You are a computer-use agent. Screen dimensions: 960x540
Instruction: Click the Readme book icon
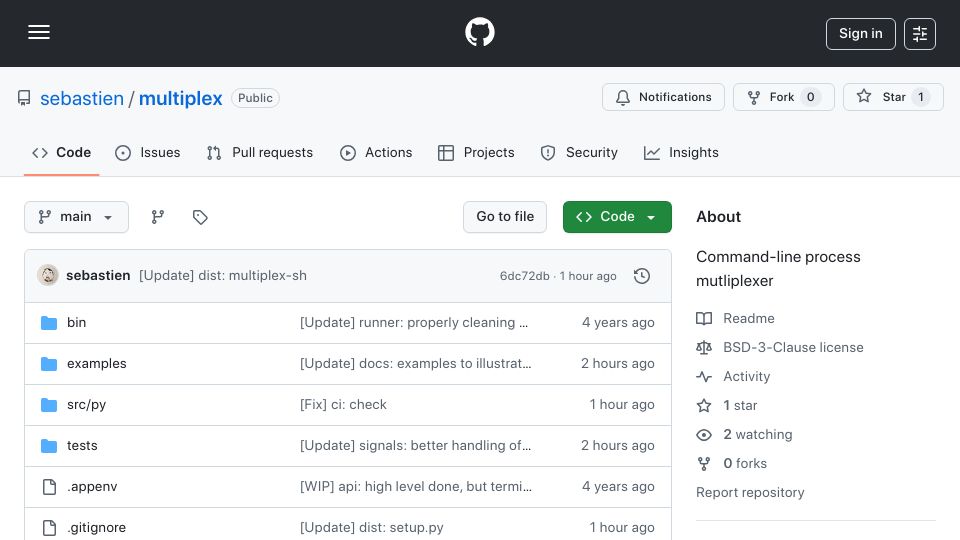704,318
